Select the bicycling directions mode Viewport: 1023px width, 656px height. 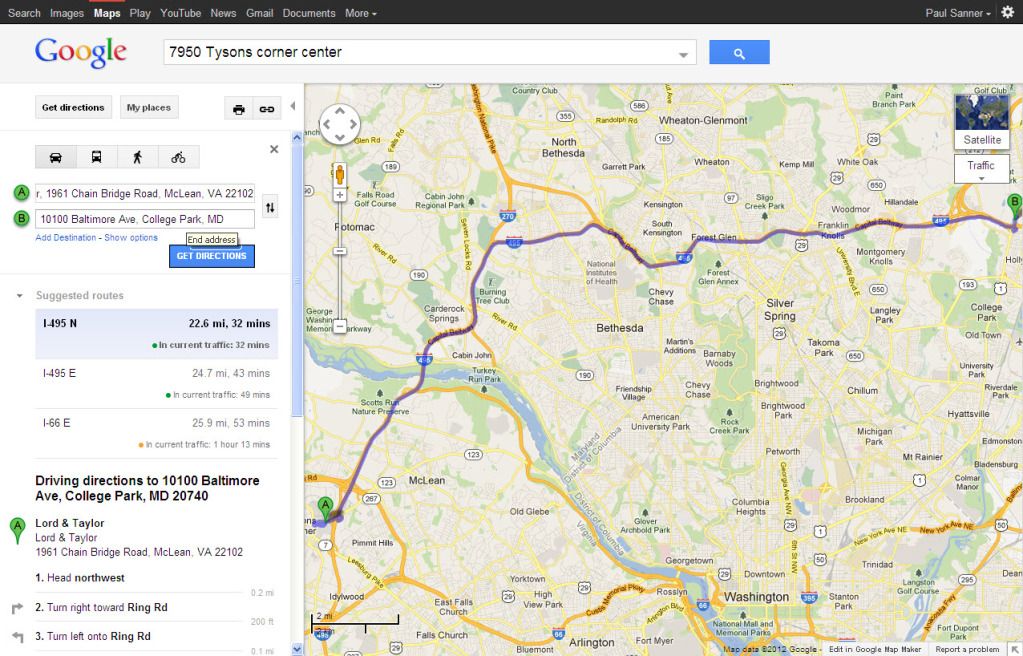[x=178, y=157]
